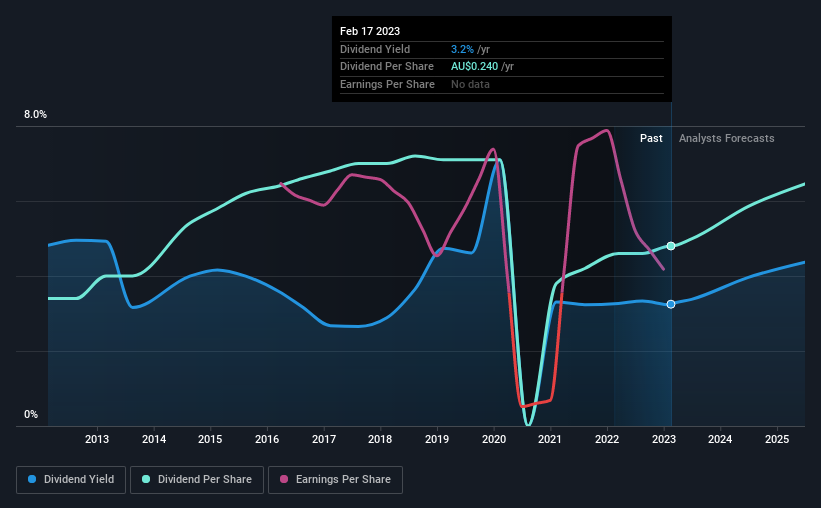Click the 2022 x-axis label
821x508 pixels.
point(607,439)
